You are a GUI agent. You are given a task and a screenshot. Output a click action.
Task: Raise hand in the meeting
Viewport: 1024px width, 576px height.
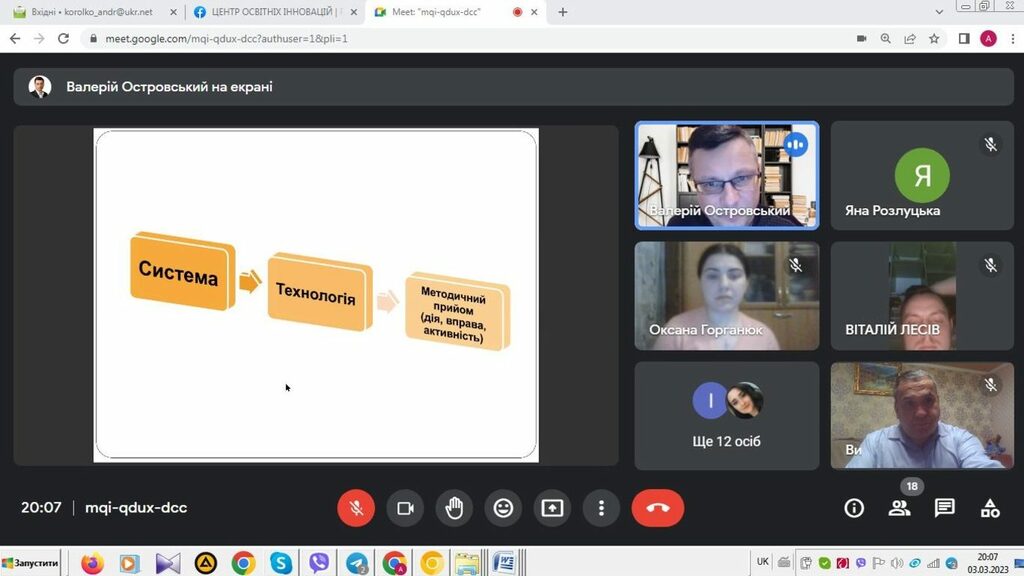(x=454, y=508)
